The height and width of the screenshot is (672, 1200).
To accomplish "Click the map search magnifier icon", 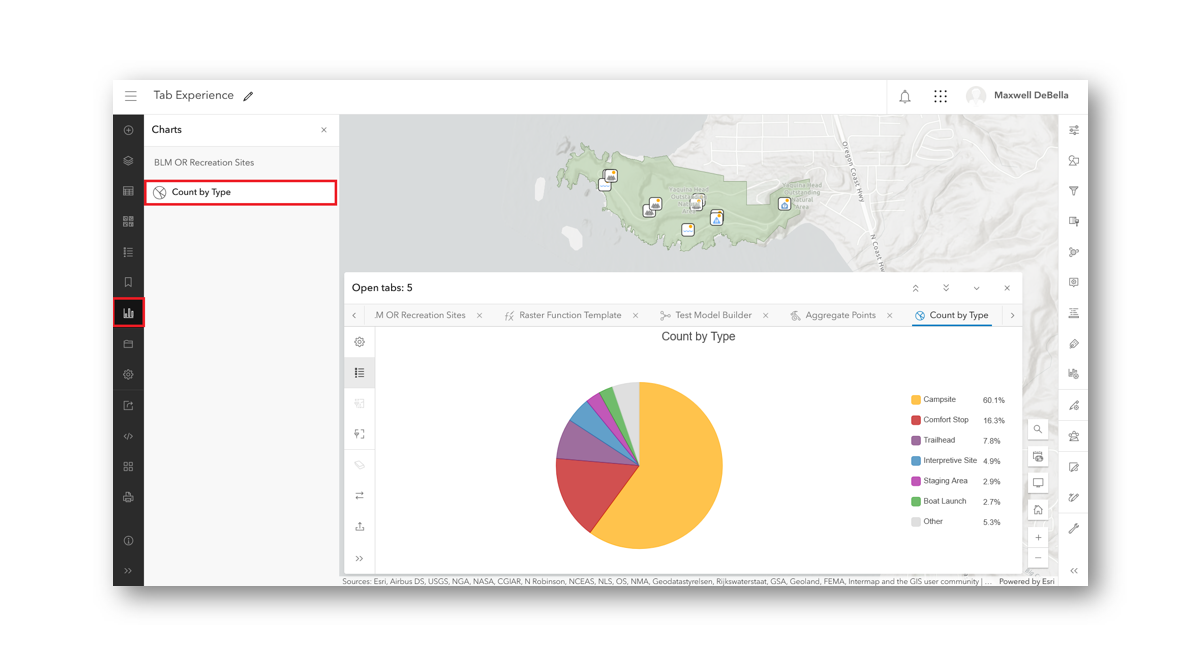I will [1038, 429].
